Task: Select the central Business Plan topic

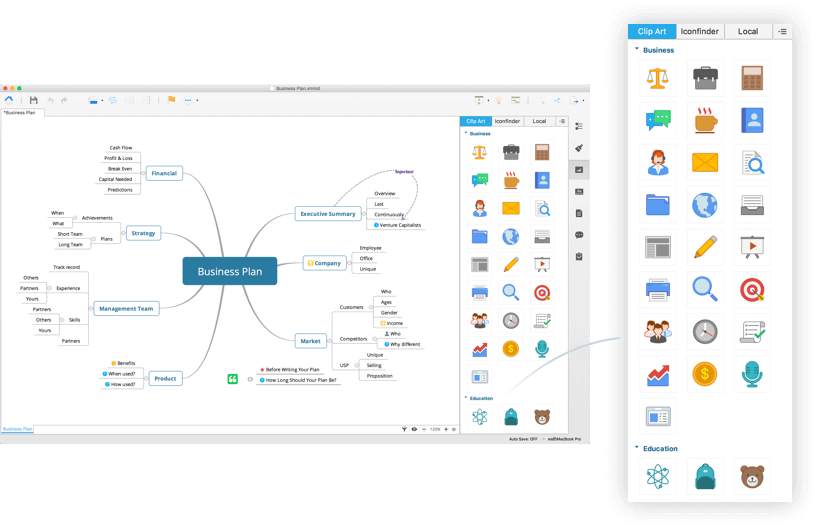Action: click(229, 271)
